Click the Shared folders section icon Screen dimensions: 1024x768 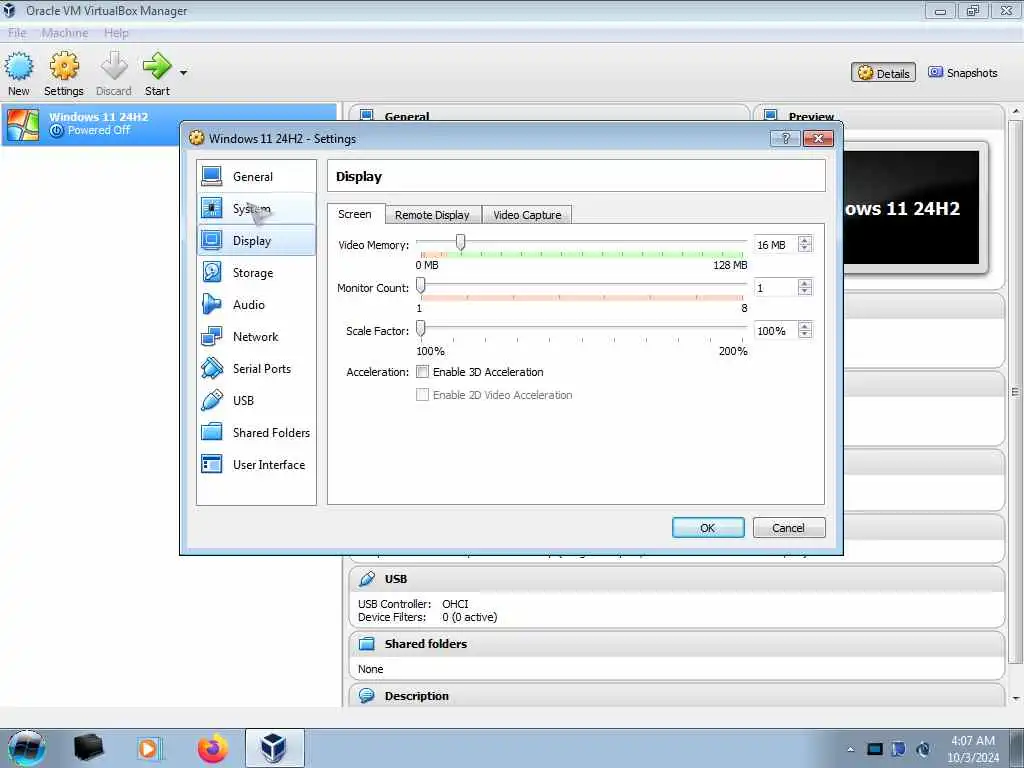point(367,644)
